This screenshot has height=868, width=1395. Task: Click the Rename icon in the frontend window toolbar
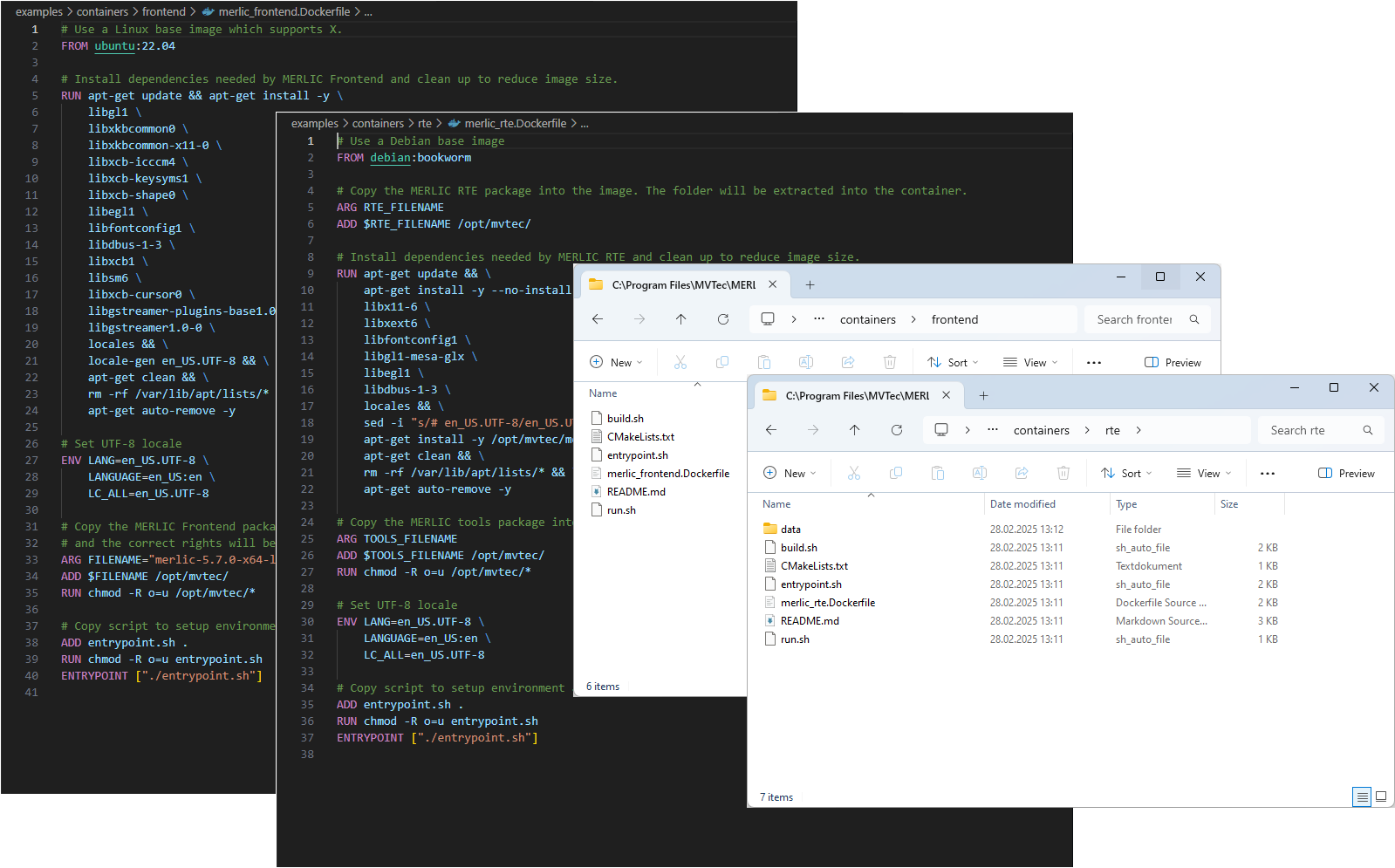click(805, 362)
